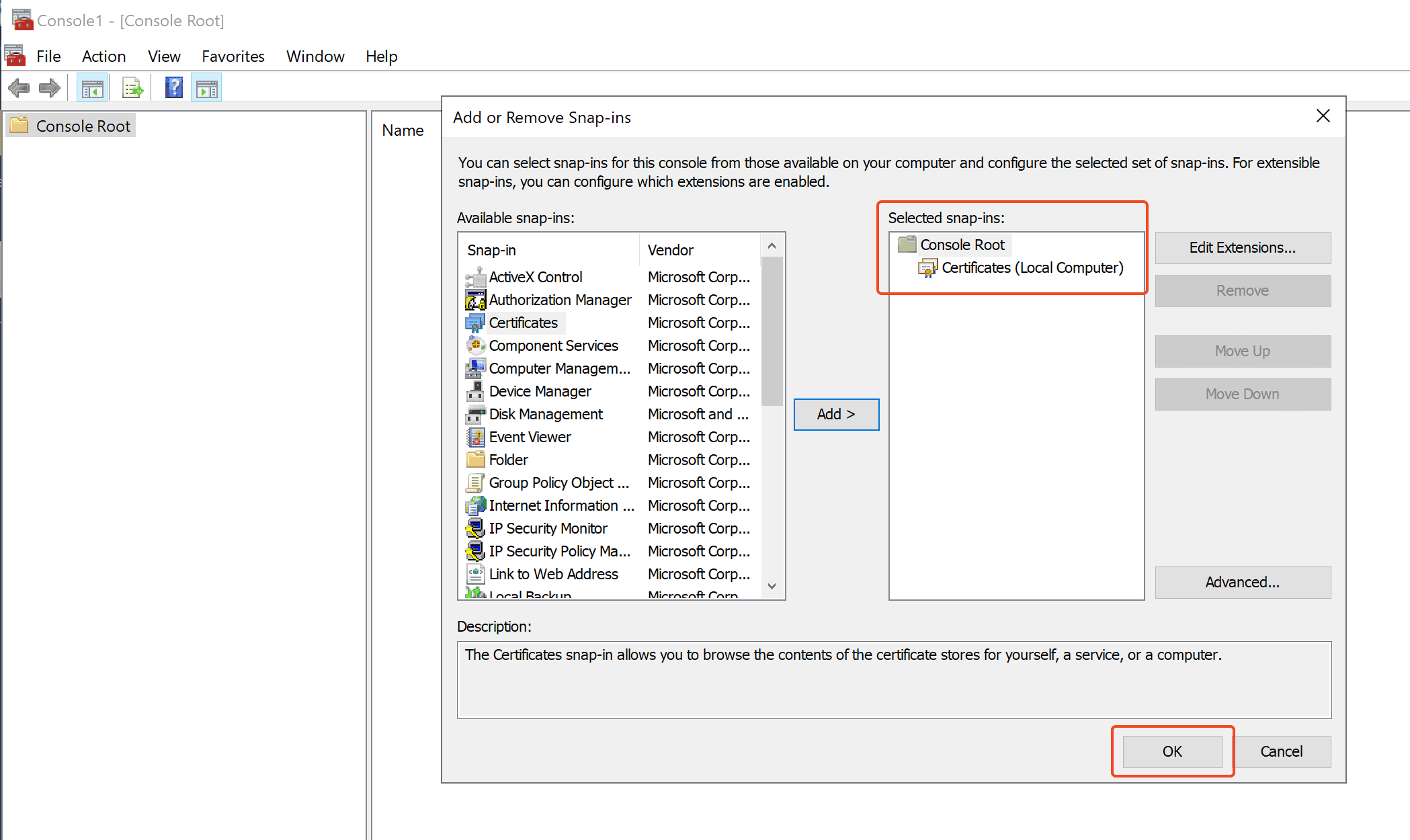Click the Cancel button
1410x840 pixels.
(1282, 751)
